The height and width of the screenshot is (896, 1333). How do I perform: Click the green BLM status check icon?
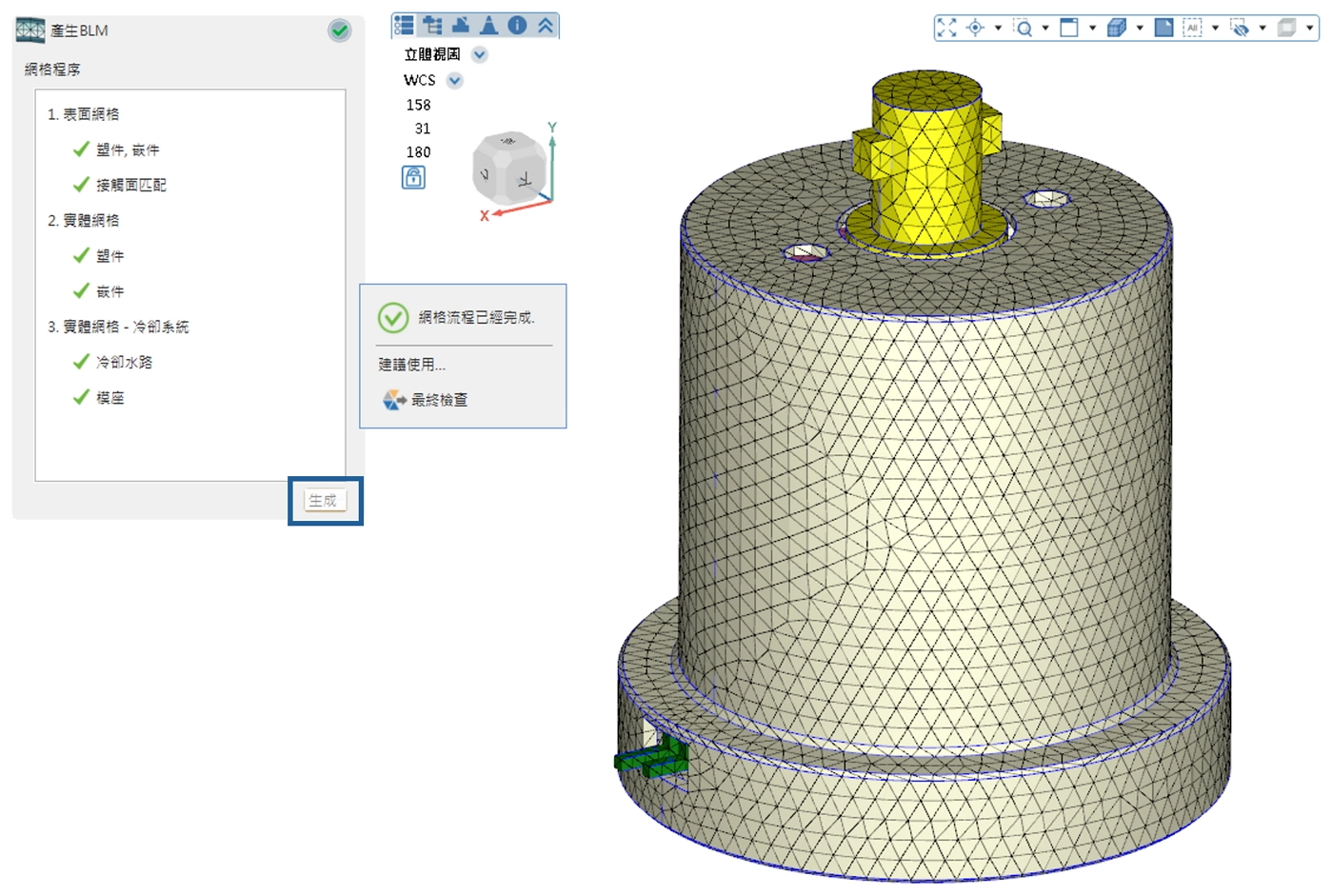pos(339,30)
